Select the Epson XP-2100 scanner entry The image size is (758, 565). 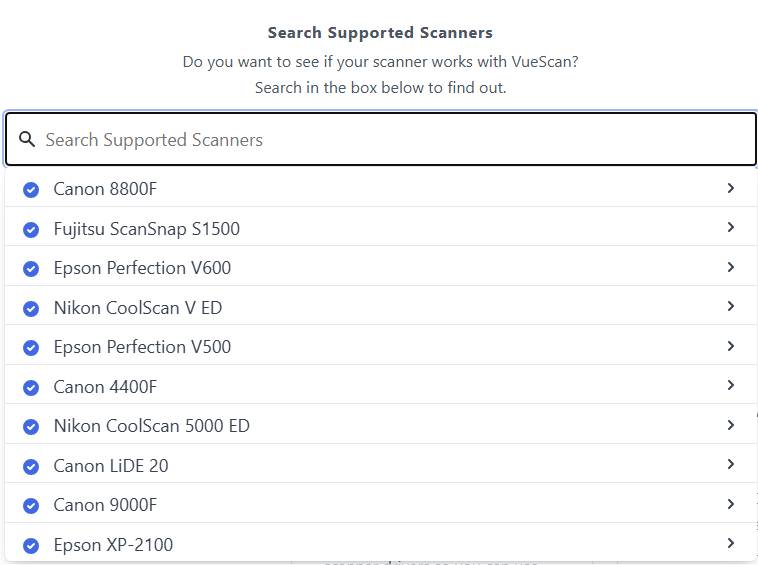coord(113,545)
